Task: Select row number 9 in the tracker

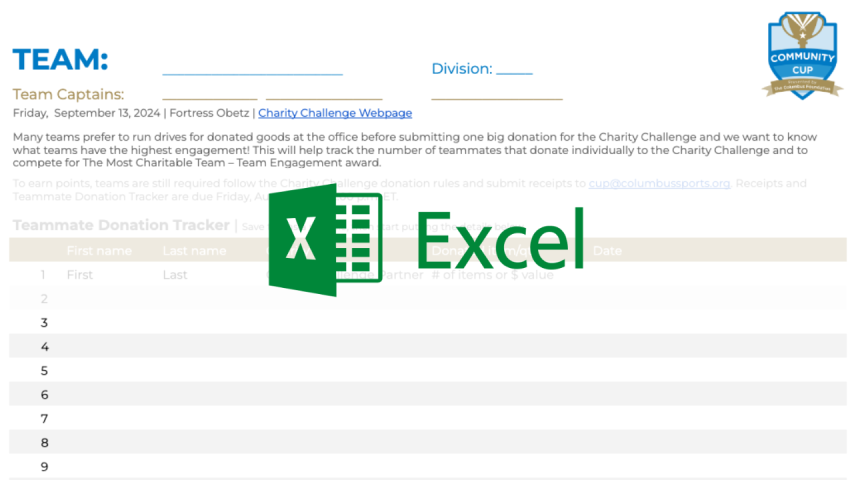Action: pyautogui.click(x=45, y=466)
